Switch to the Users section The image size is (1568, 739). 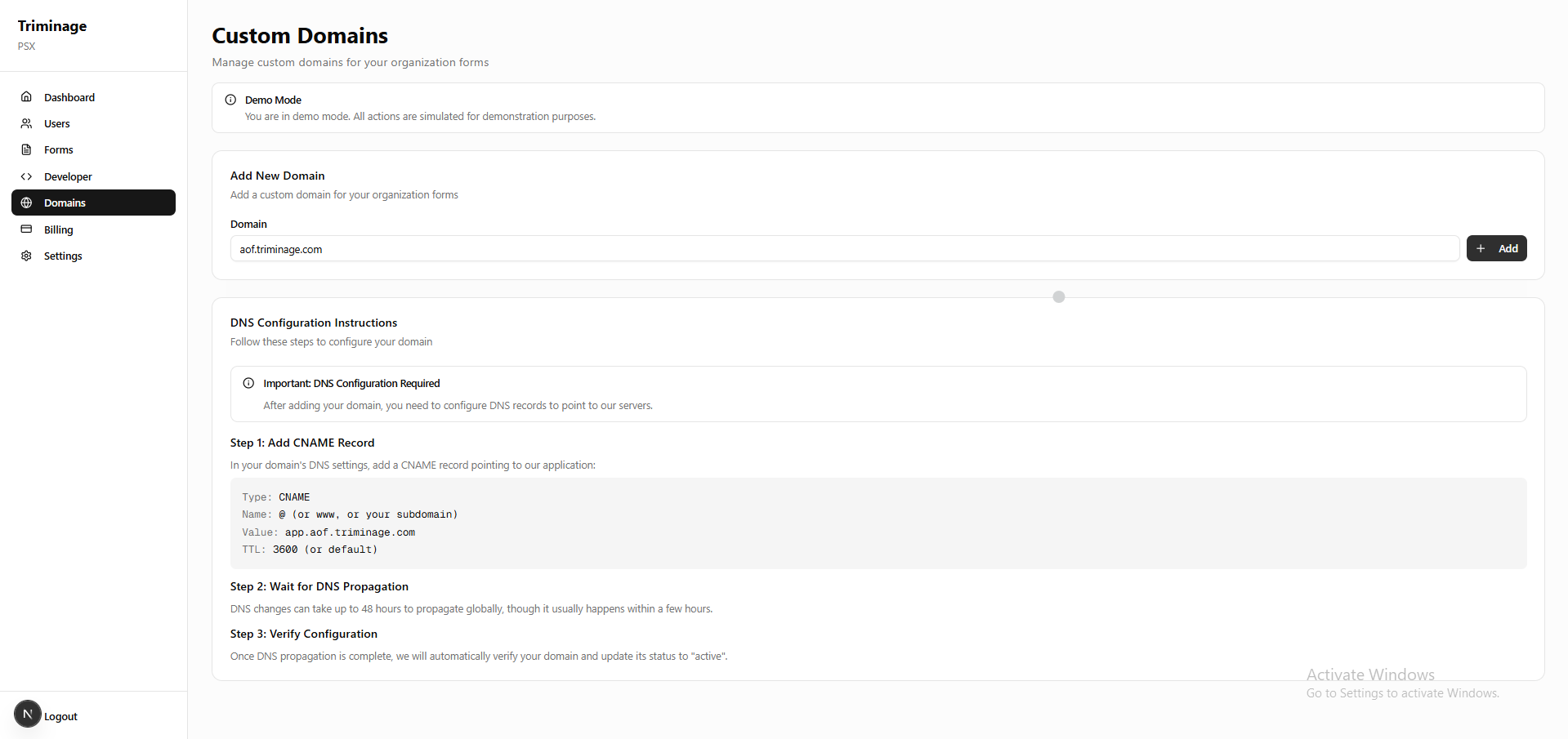click(56, 122)
